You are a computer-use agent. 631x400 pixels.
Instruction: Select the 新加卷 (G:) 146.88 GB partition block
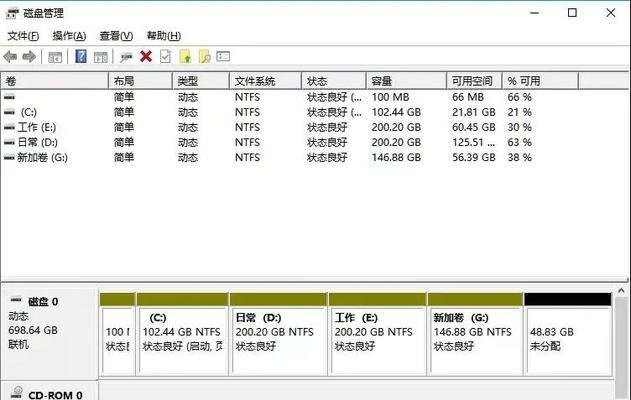(x=476, y=340)
